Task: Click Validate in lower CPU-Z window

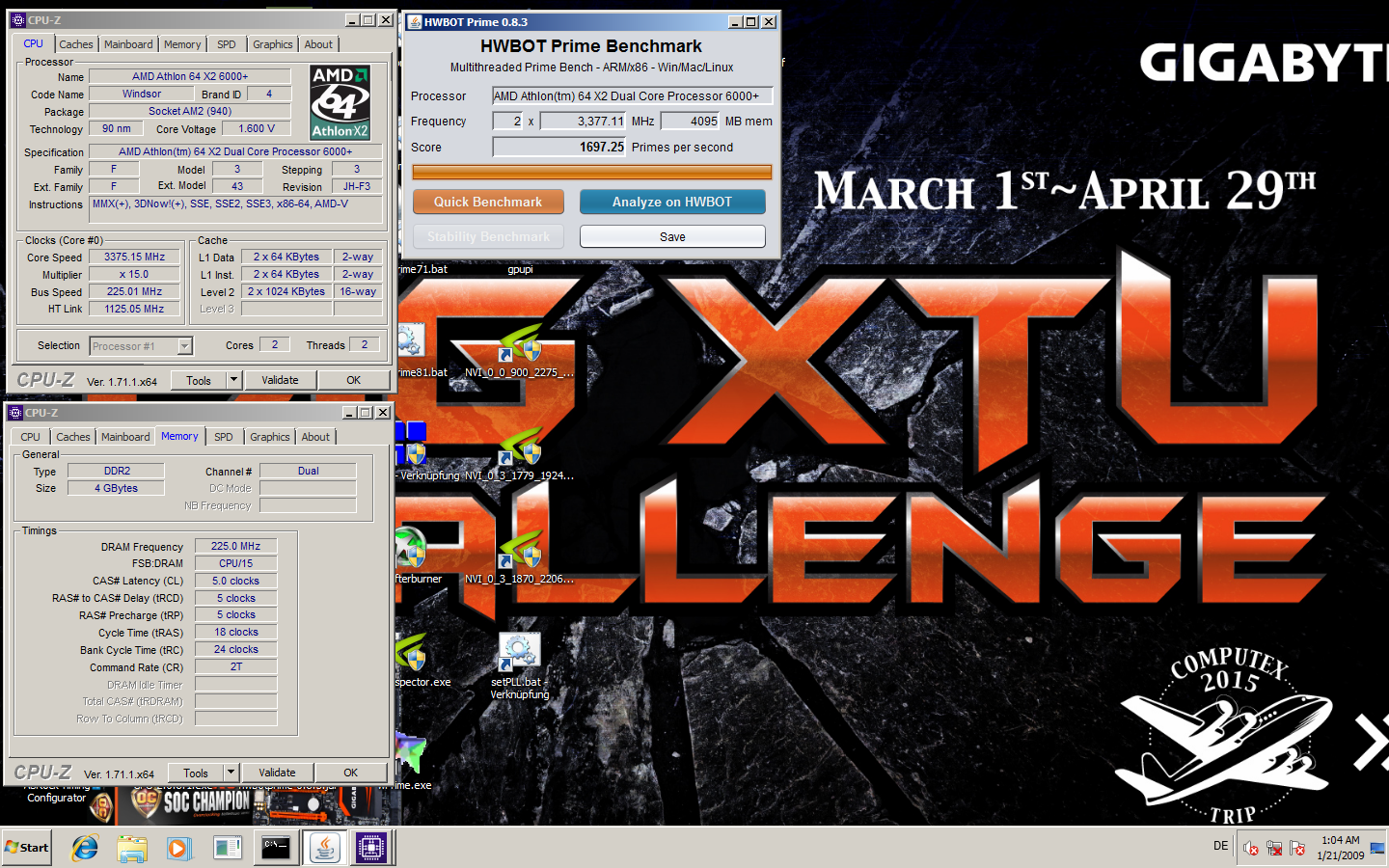Action: tap(277, 773)
